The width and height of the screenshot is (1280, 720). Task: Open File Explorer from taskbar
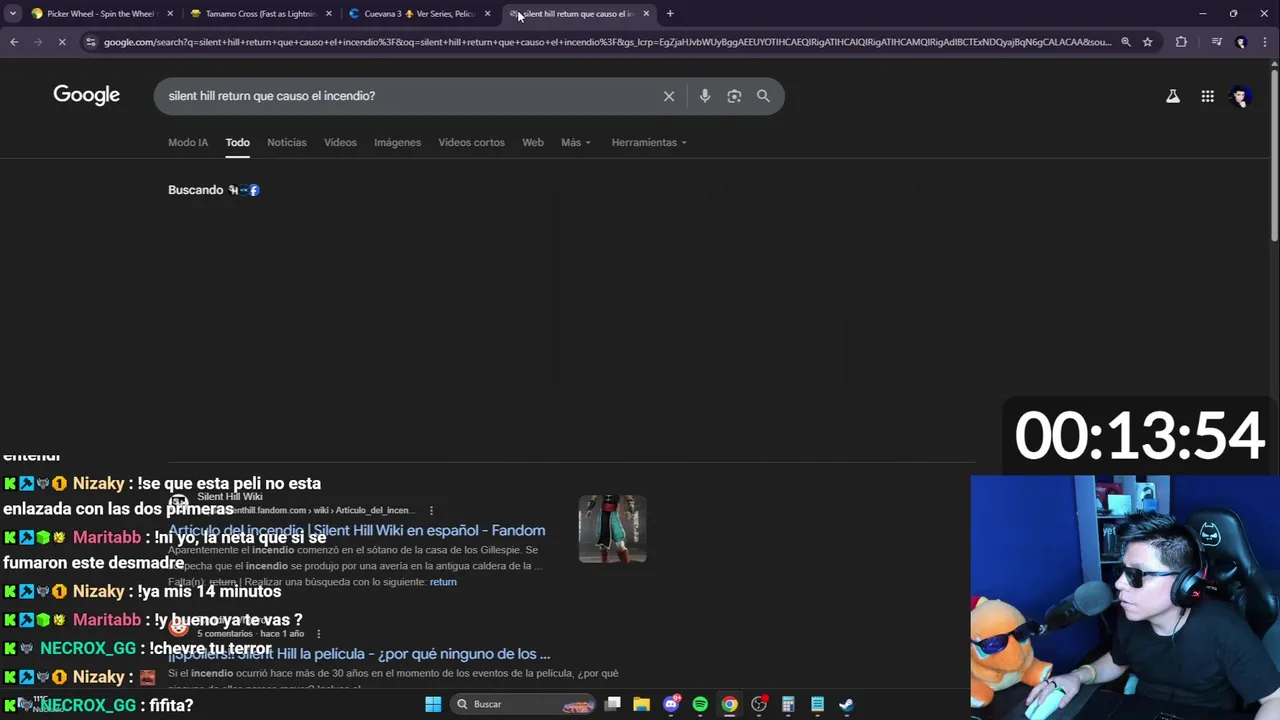(642, 704)
